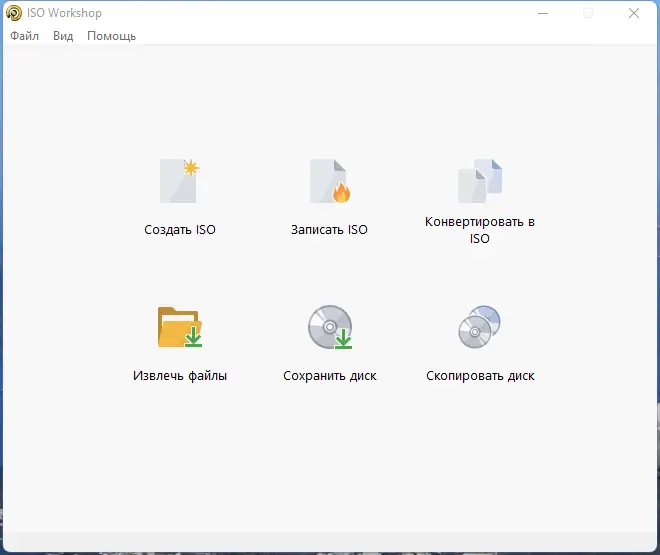Open the Вид menu
This screenshot has width=660, height=555.
63,36
